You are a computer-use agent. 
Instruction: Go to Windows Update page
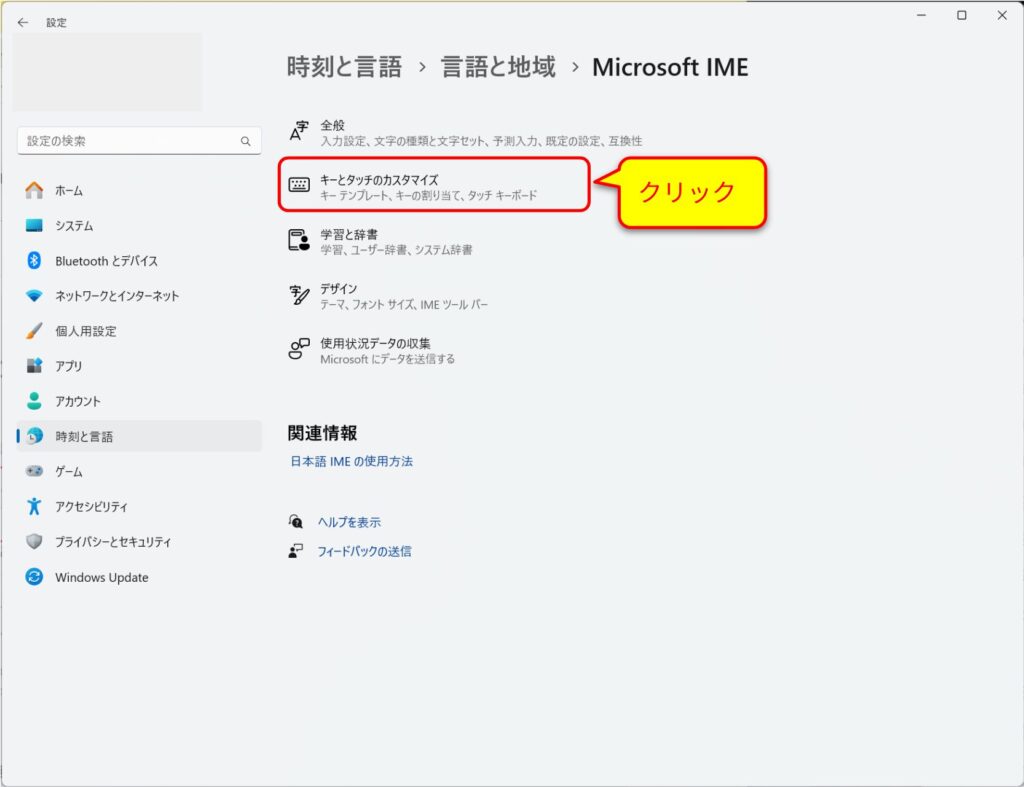(139, 577)
